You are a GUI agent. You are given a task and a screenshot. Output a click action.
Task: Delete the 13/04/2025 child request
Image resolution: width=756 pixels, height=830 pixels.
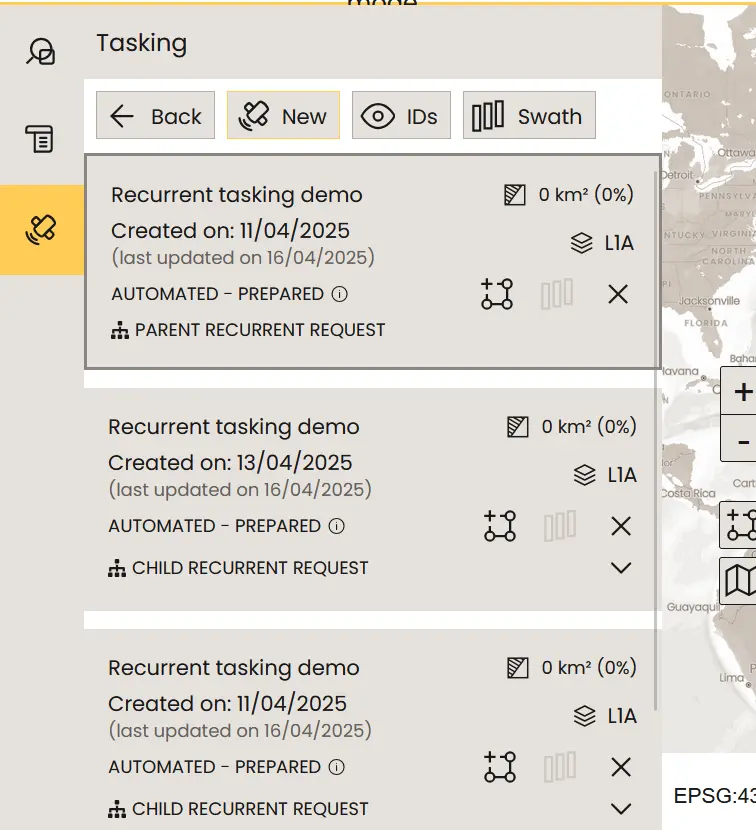coord(621,526)
